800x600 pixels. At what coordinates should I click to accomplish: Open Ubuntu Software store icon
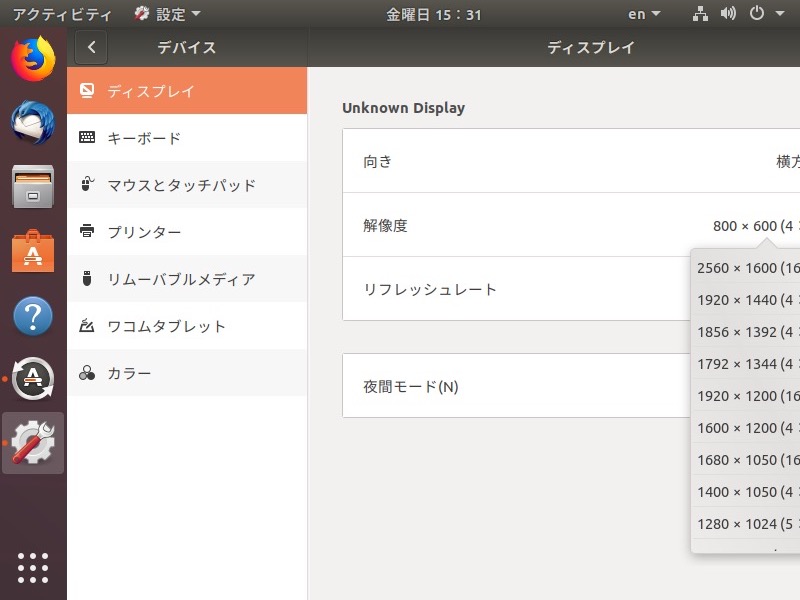33,251
